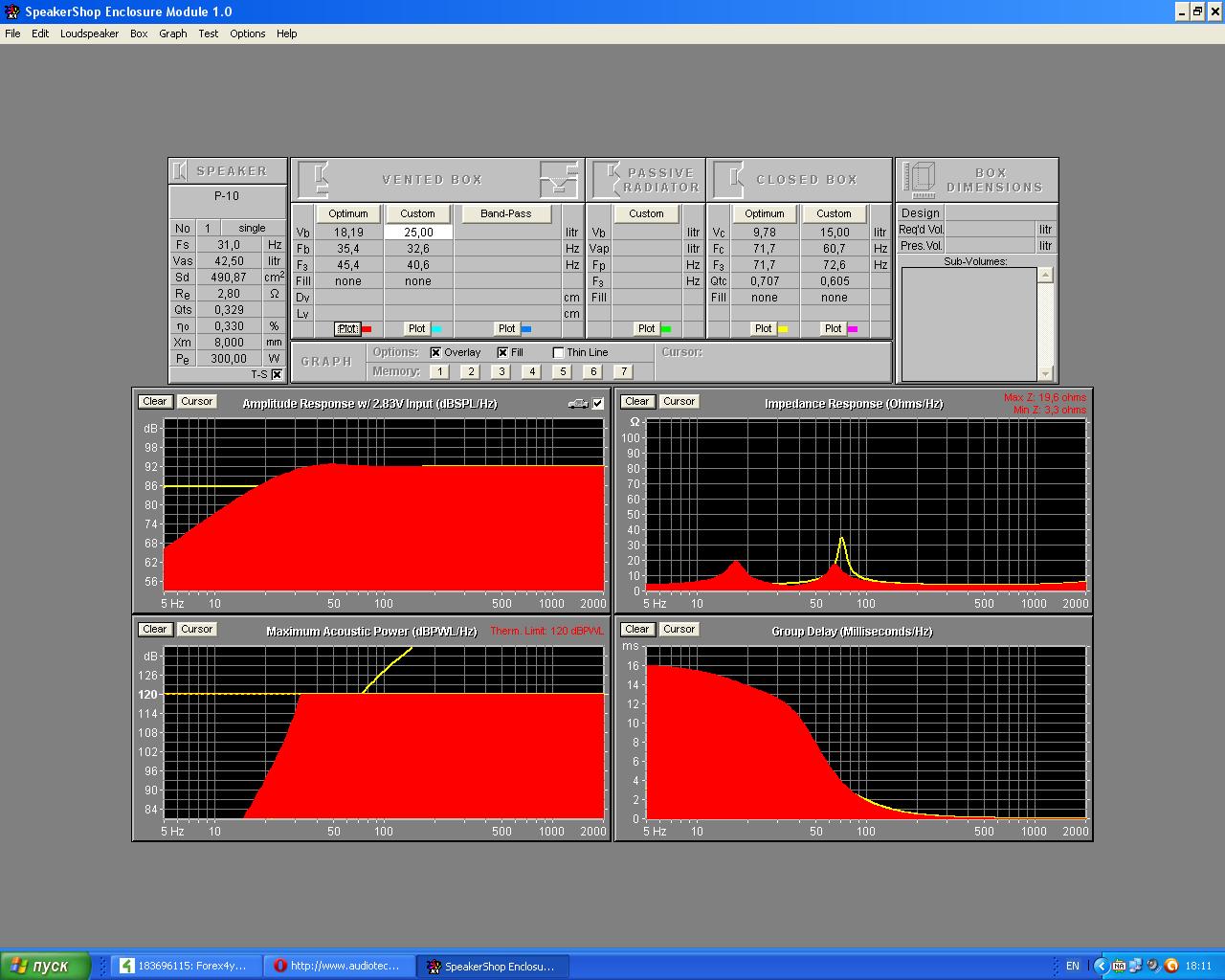Click the car icon in Amplitude Response

pyautogui.click(x=577, y=404)
